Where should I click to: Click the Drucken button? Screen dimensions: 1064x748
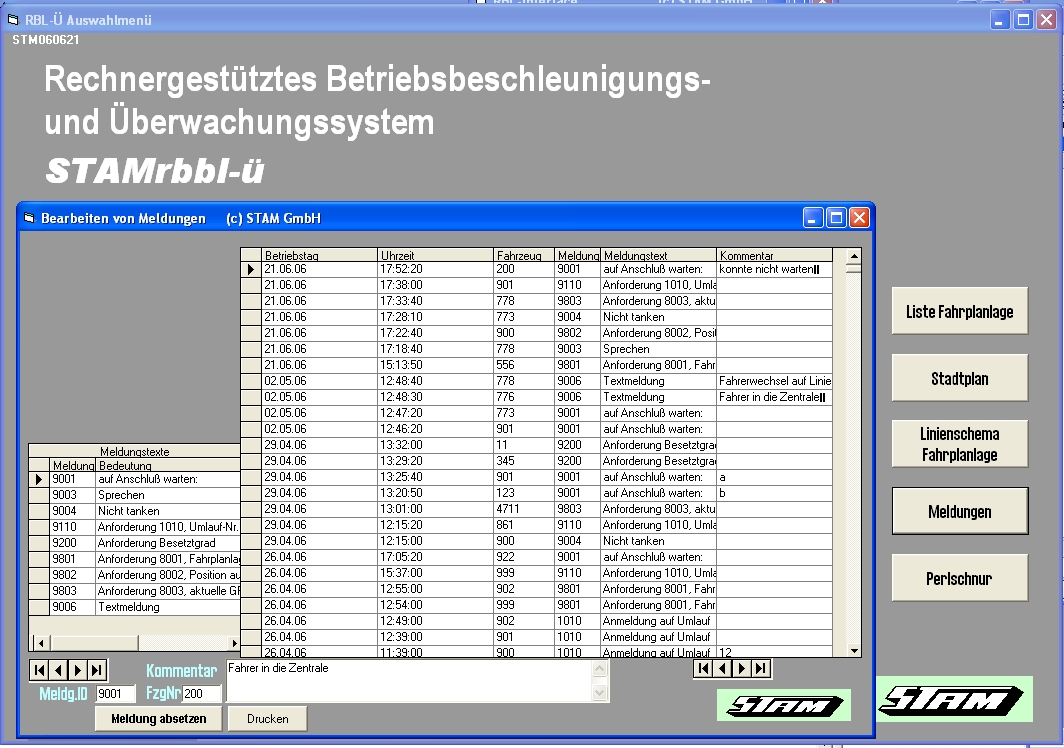pos(267,718)
